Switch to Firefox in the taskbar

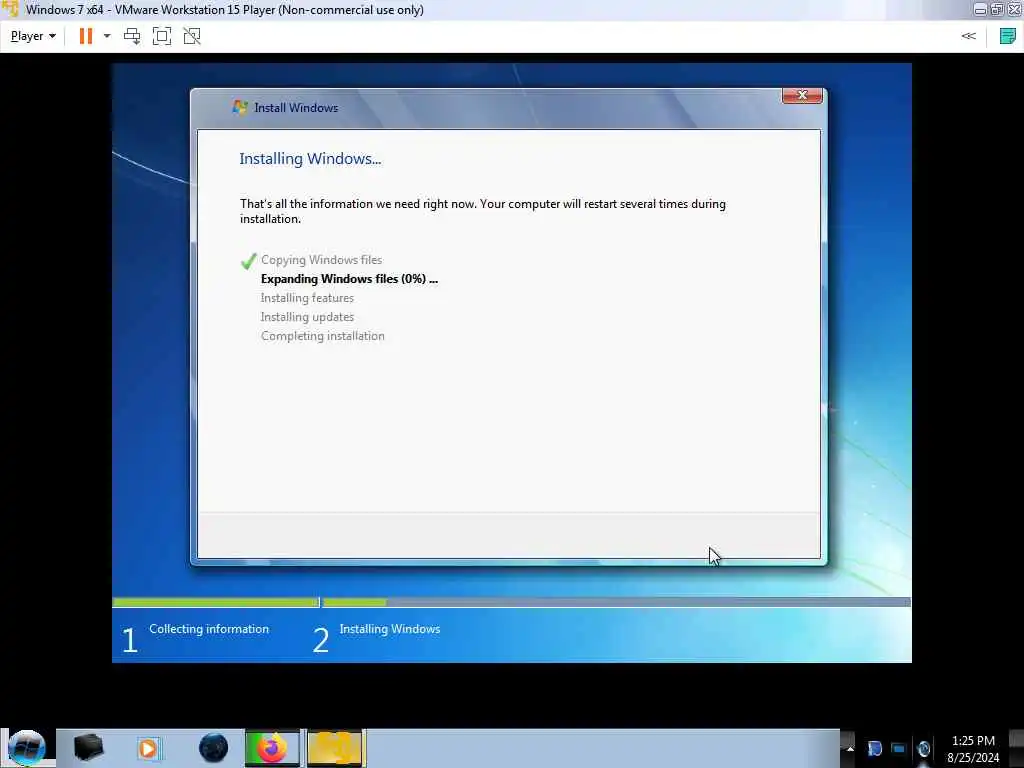[x=272, y=748]
